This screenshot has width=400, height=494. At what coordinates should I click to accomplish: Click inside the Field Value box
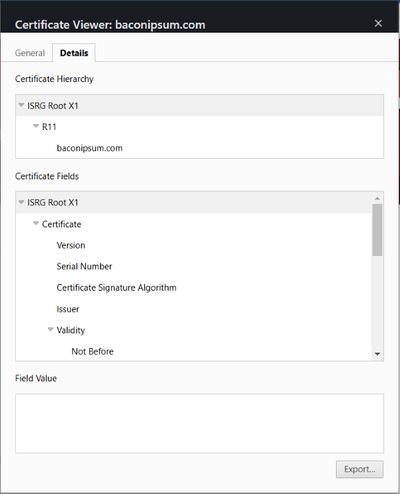[x=199, y=423]
